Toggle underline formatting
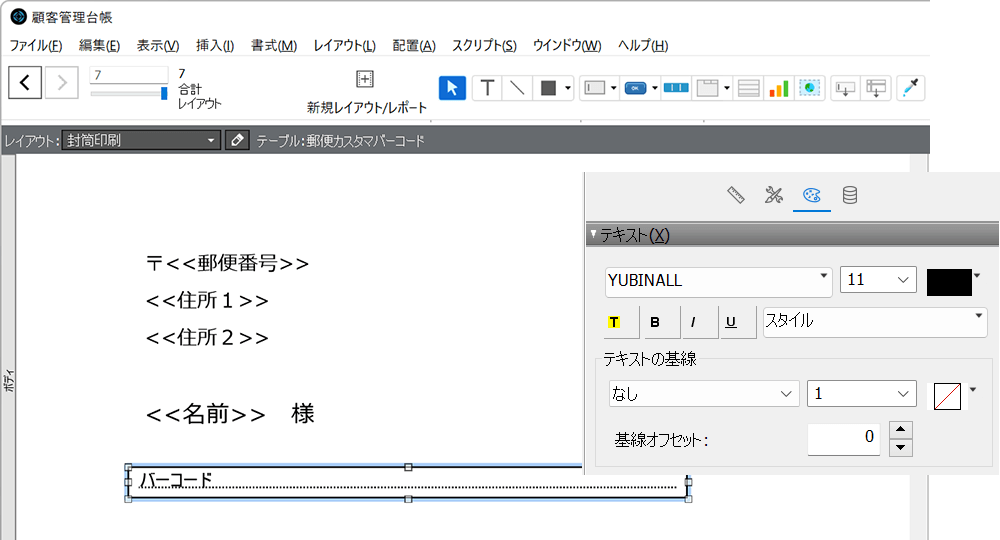Image resolution: width=1000 pixels, height=540 pixels. tap(732, 322)
